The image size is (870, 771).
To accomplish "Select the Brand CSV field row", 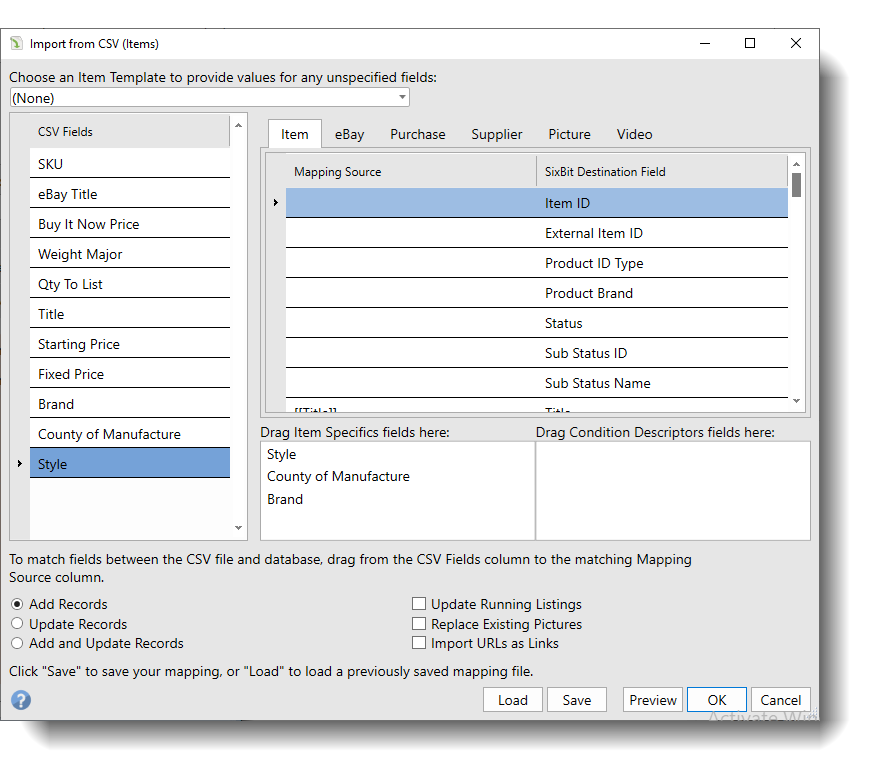I will coord(130,403).
